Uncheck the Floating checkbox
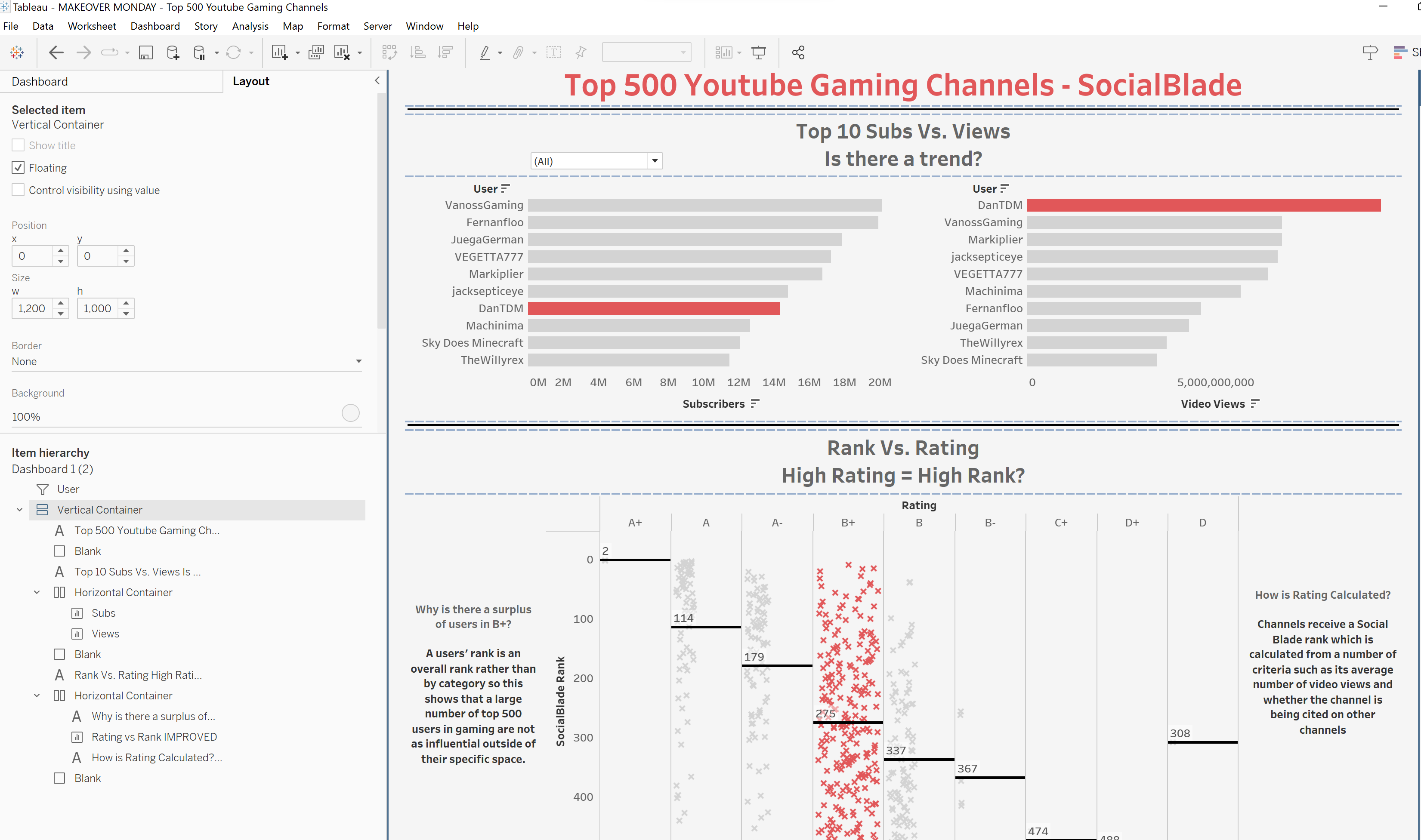The height and width of the screenshot is (840, 1421). (18, 168)
